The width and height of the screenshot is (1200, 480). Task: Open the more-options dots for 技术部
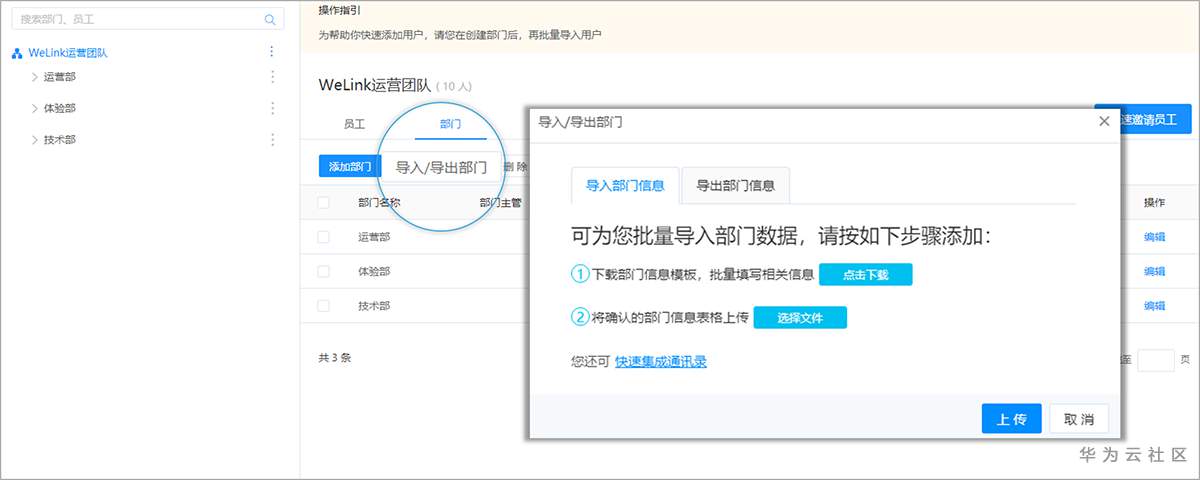point(272,140)
